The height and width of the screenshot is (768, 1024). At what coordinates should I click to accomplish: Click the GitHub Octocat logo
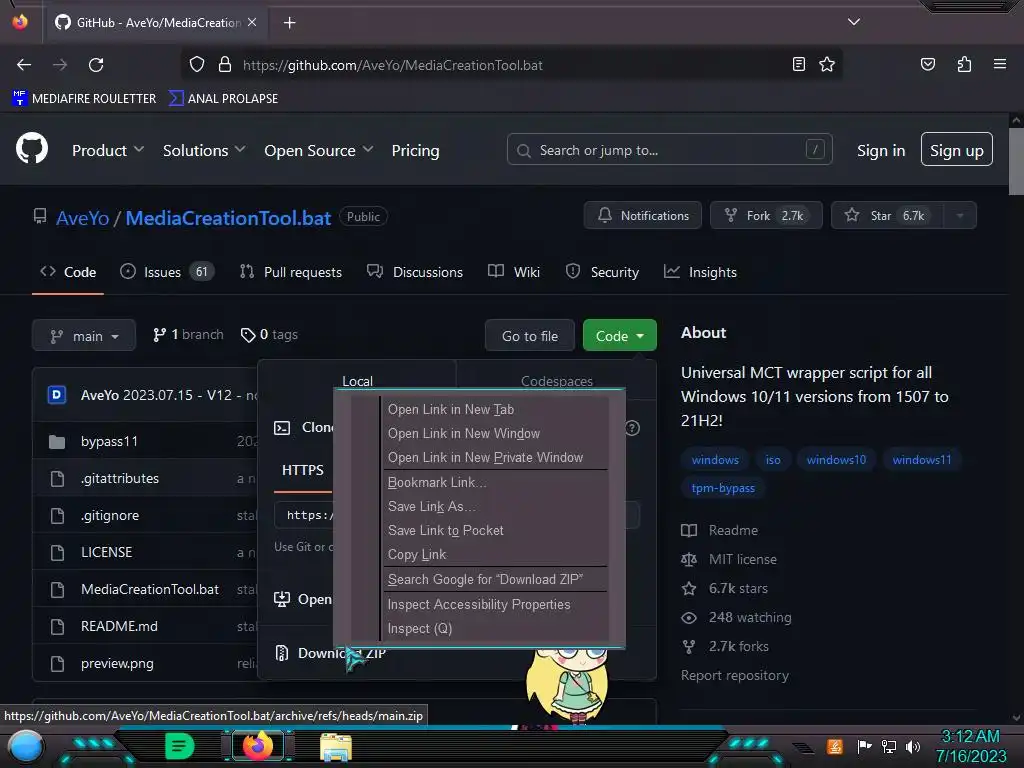tap(32, 148)
